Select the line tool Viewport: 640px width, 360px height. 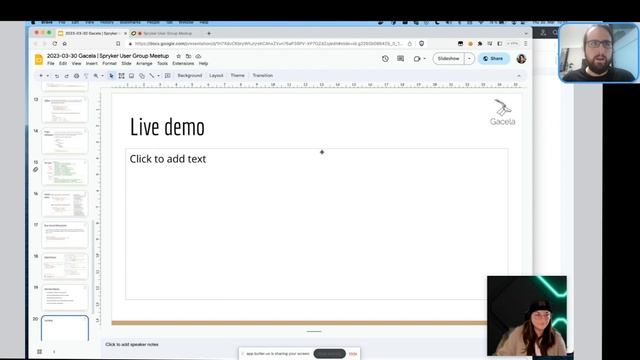point(152,76)
